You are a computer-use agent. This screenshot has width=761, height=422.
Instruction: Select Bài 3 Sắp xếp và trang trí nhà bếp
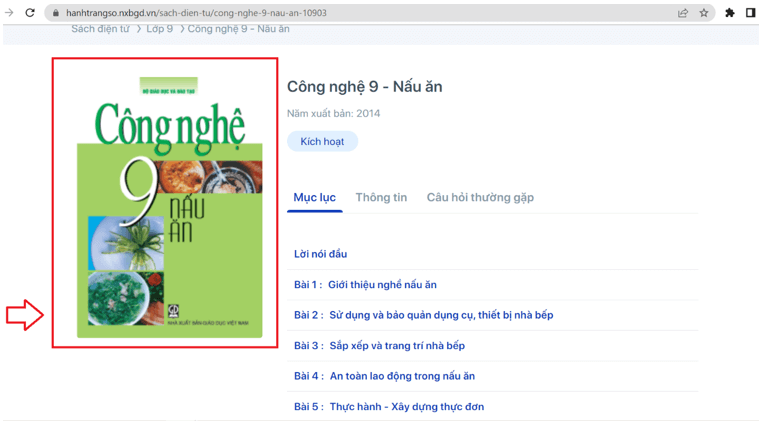(x=379, y=346)
